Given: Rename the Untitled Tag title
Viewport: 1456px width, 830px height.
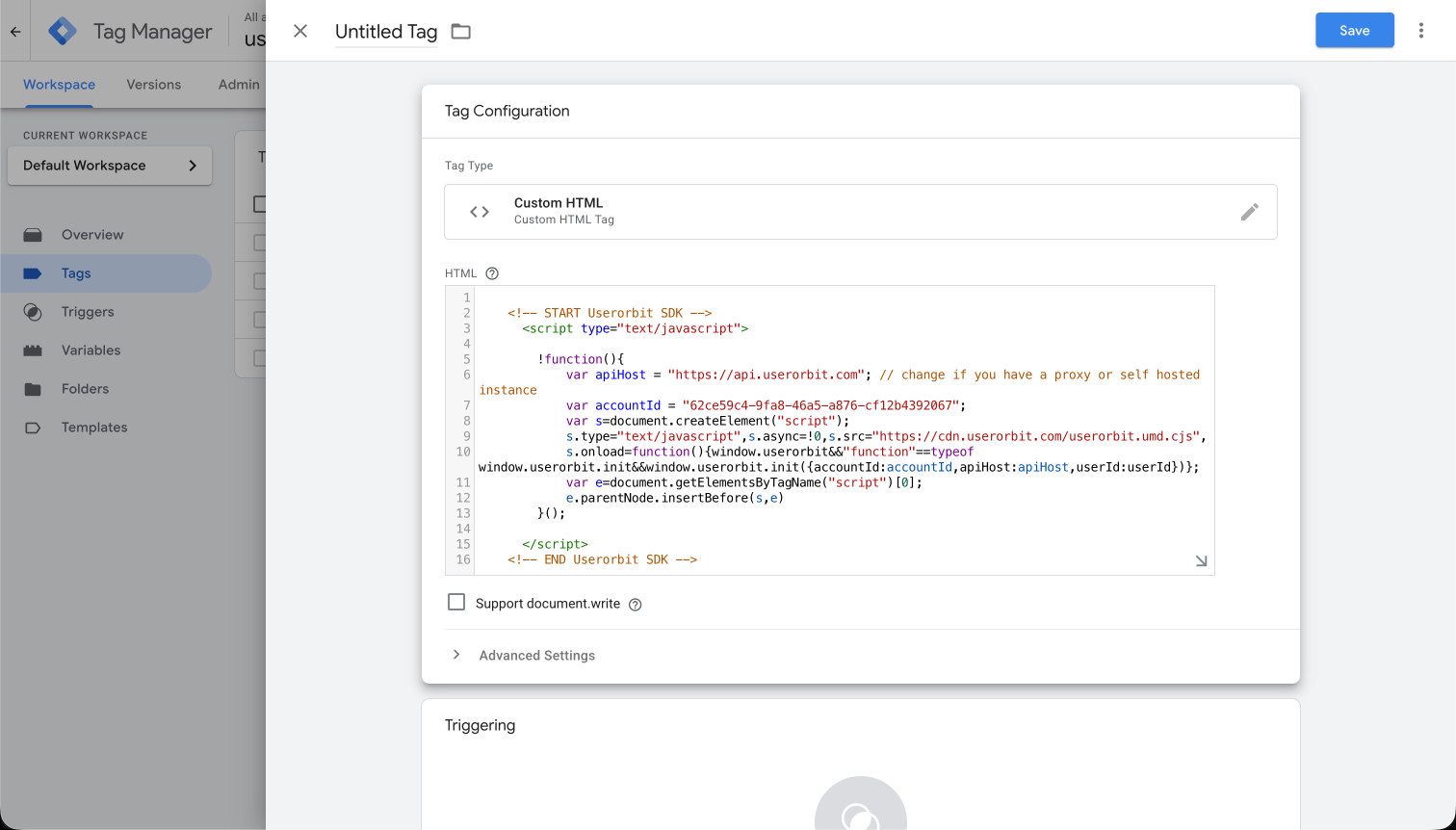Looking at the screenshot, I should (386, 32).
